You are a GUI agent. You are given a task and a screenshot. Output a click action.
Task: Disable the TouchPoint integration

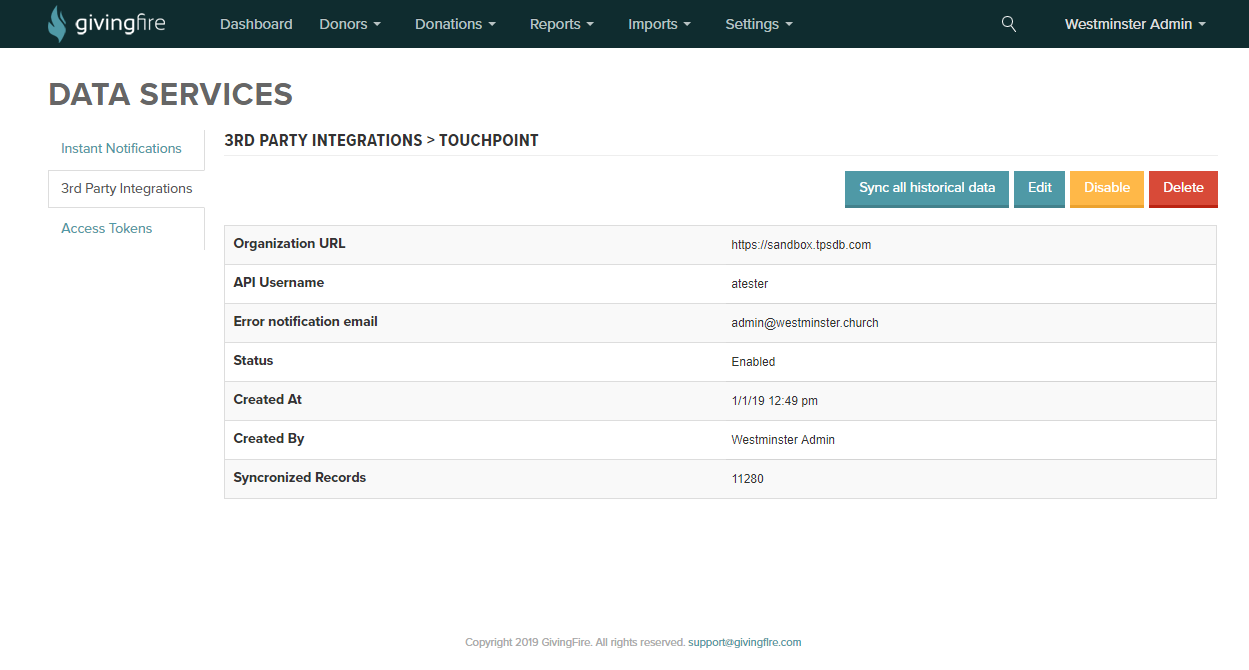tap(1107, 189)
